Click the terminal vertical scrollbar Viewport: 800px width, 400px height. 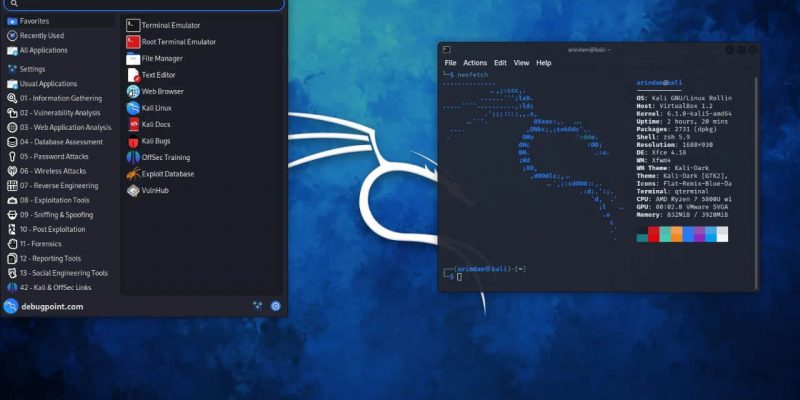point(756,182)
